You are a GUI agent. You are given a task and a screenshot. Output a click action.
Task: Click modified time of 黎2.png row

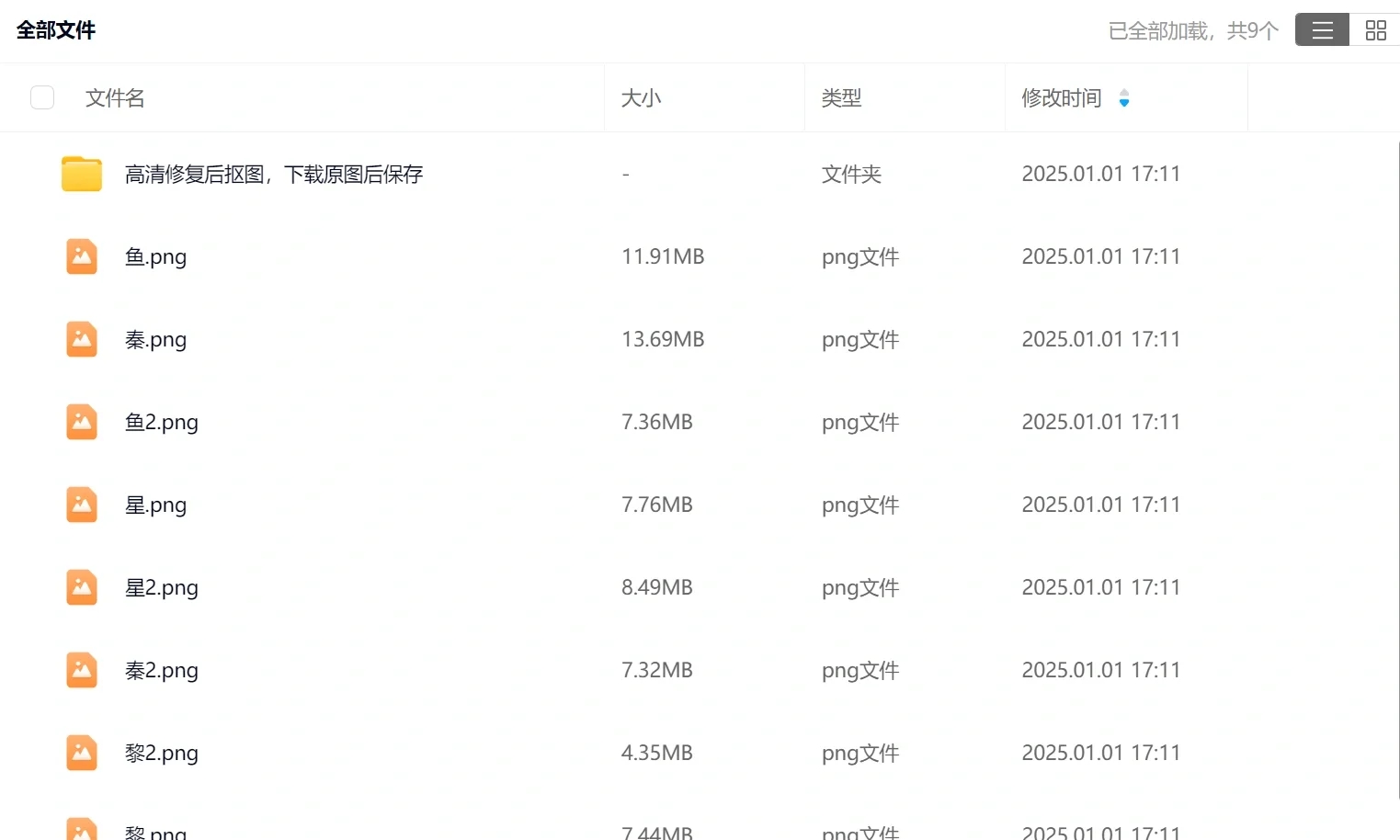point(1101,753)
